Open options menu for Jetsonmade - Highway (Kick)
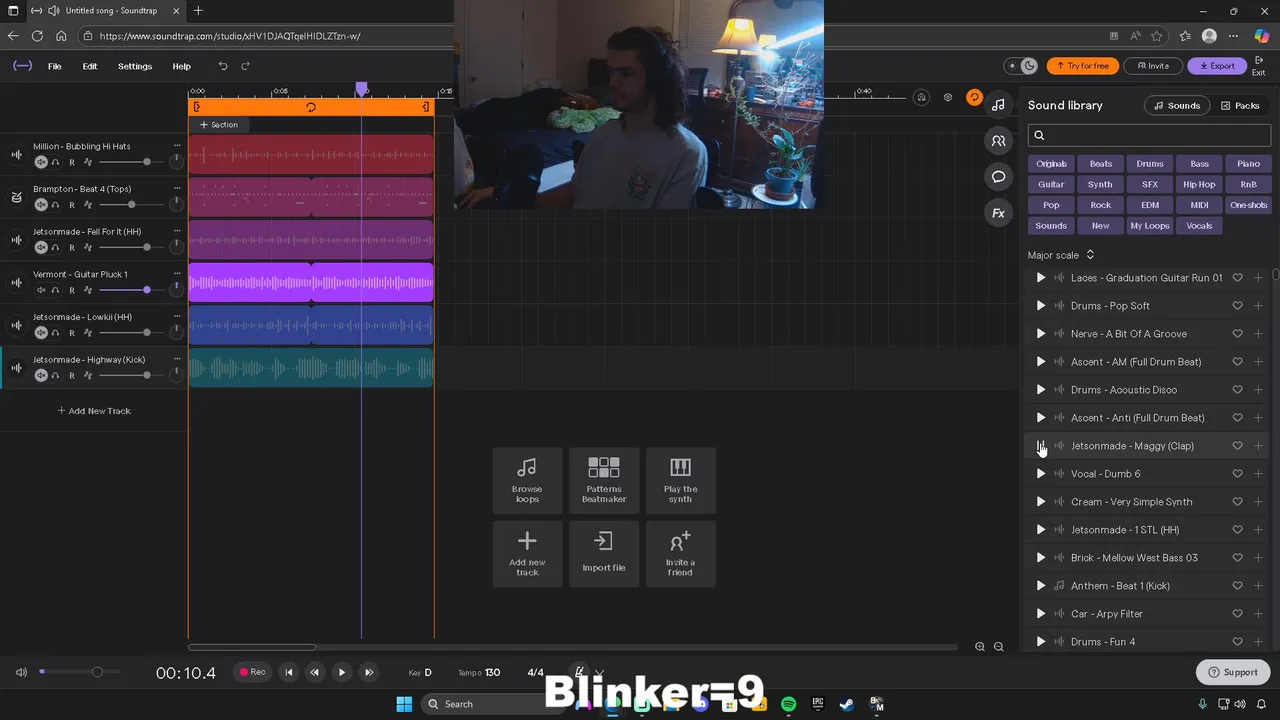Screen dimensions: 1280x720 177,359
